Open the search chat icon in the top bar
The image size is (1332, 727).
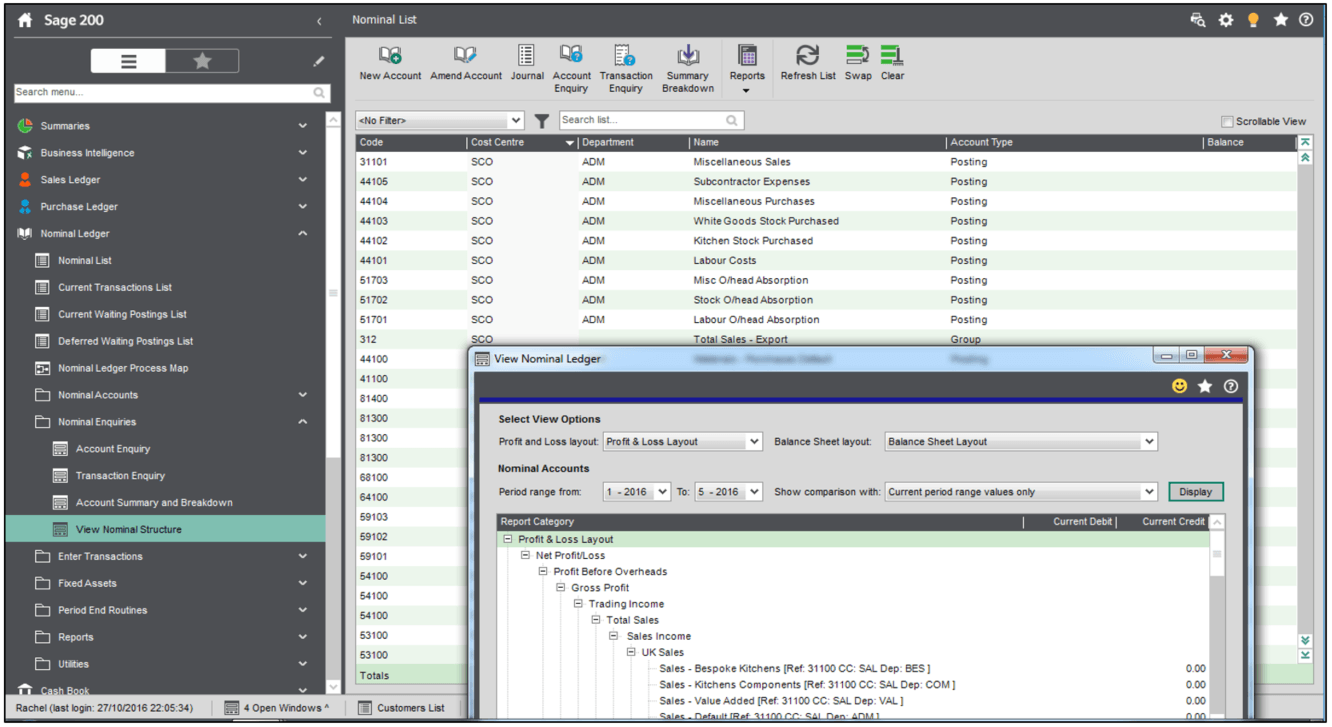(x=1198, y=20)
